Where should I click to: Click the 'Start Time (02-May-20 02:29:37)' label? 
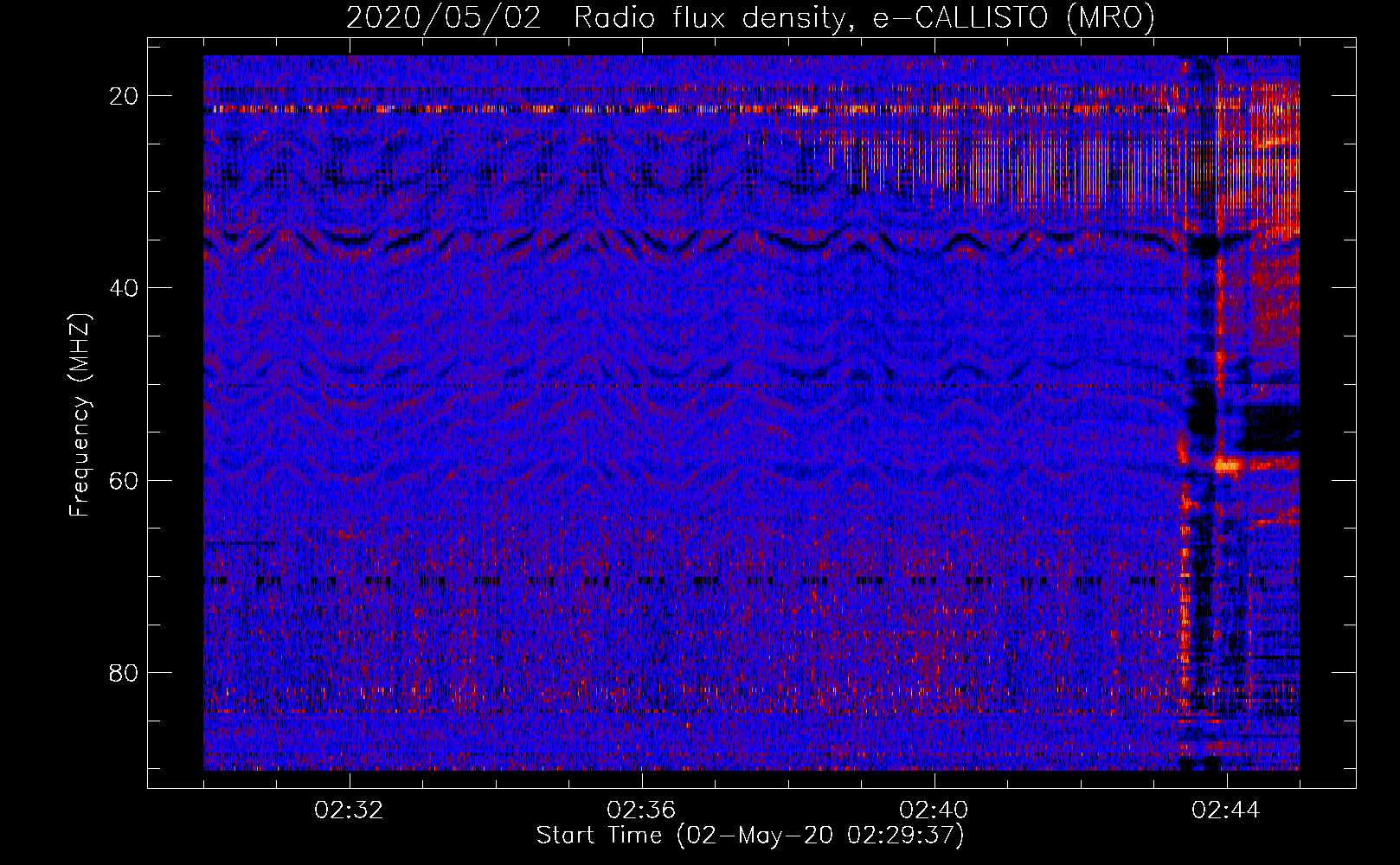click(x=750, y=836)
